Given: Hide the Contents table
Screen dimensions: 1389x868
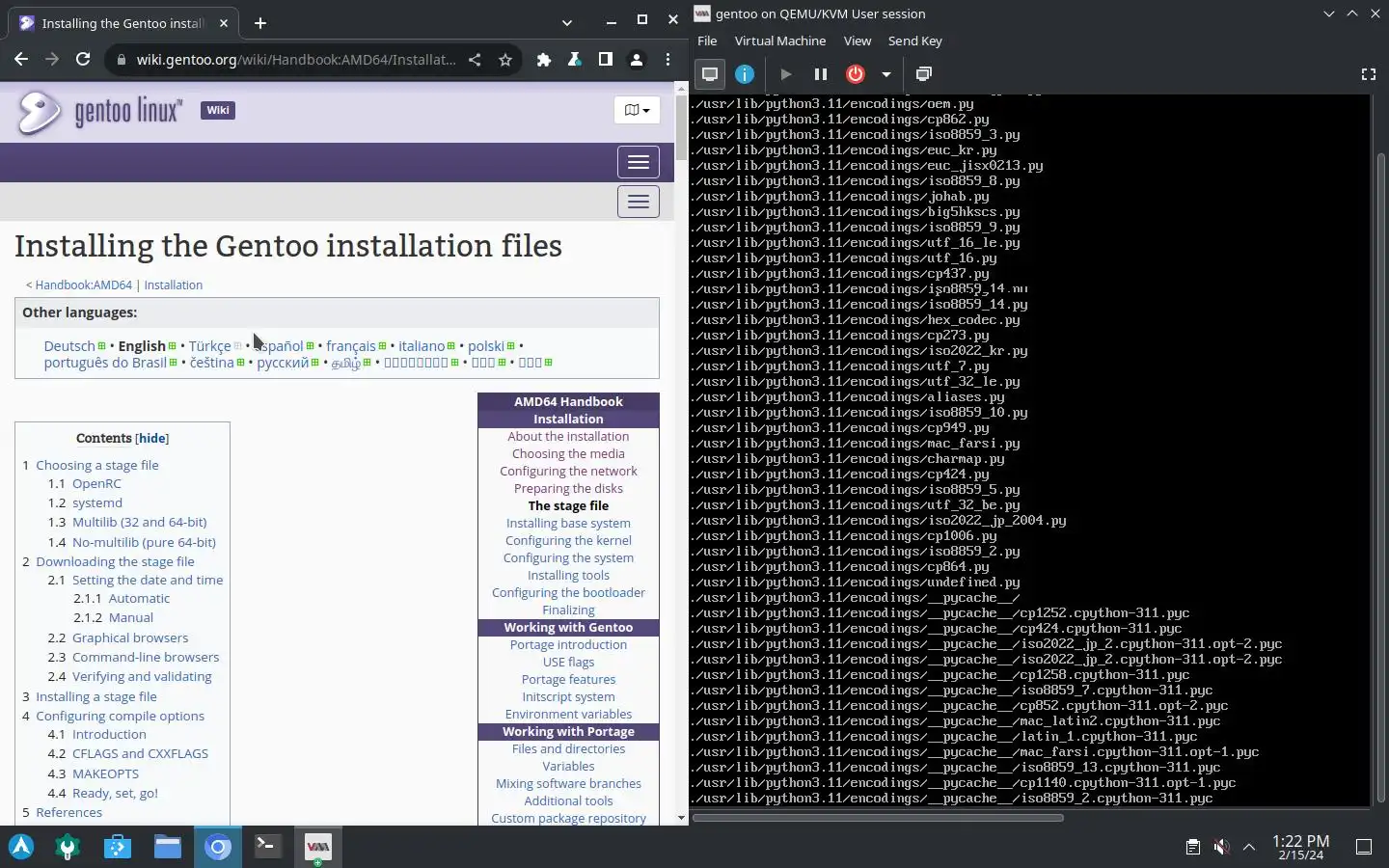Looking at the screenshot, I should (152, 438).
